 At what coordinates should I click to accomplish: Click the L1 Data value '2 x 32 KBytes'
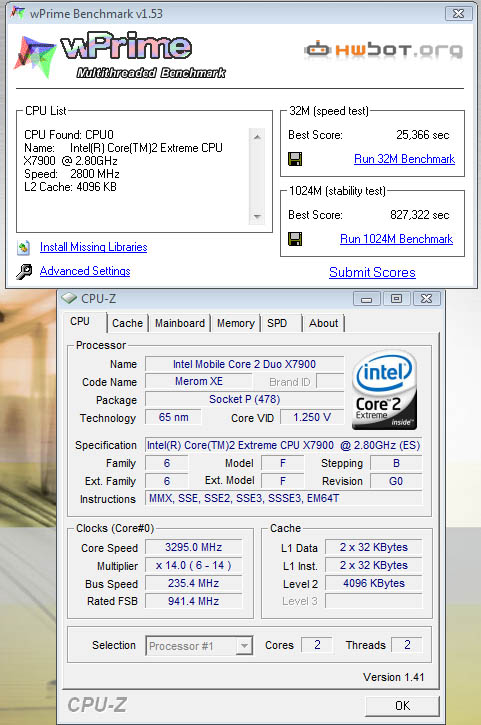point(374,547)
